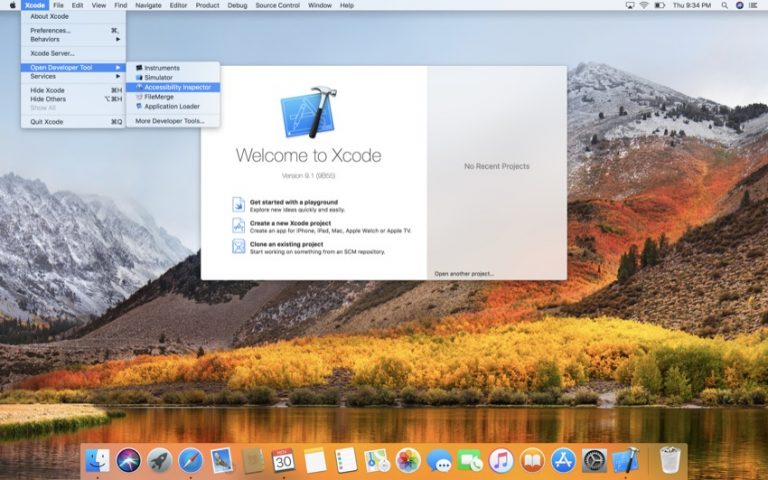768x480 pixels.
Task: Open the Find menu
Action: coord(120,5)
